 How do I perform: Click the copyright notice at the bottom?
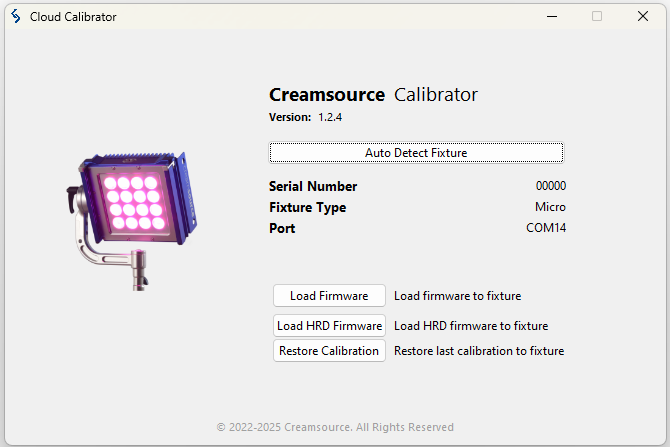(x=335, y=427)
